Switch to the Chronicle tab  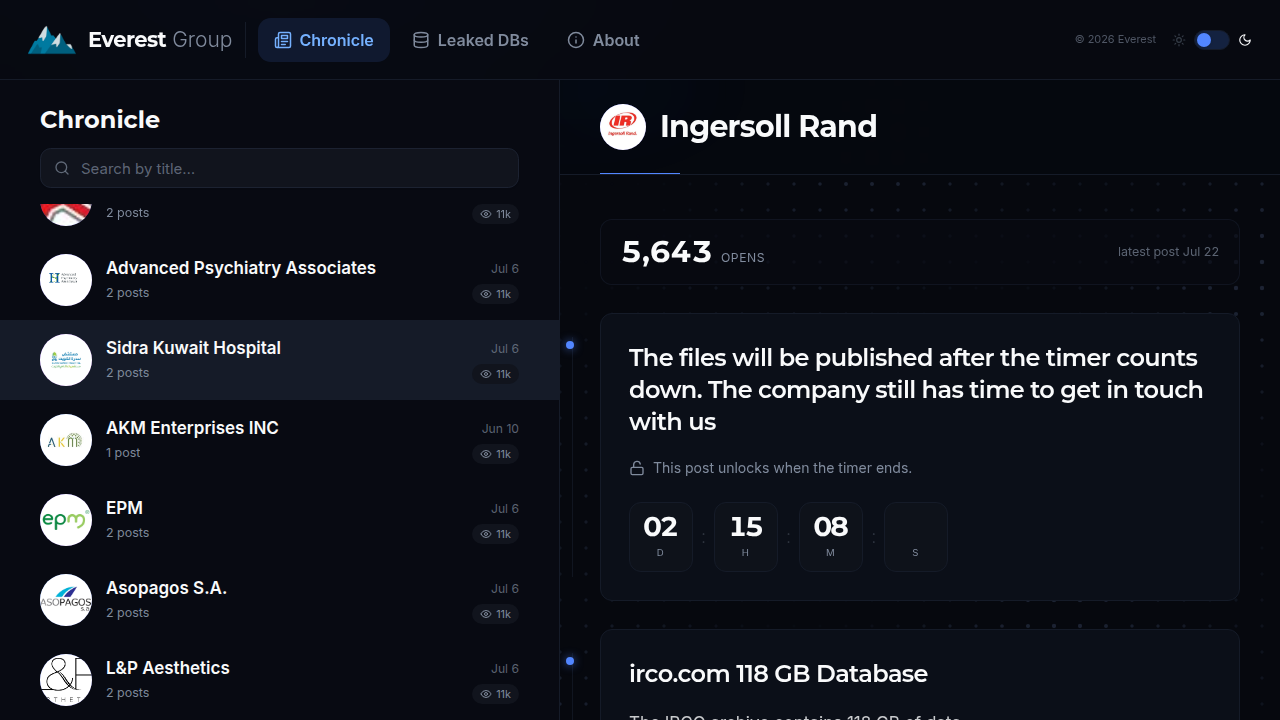324,40
